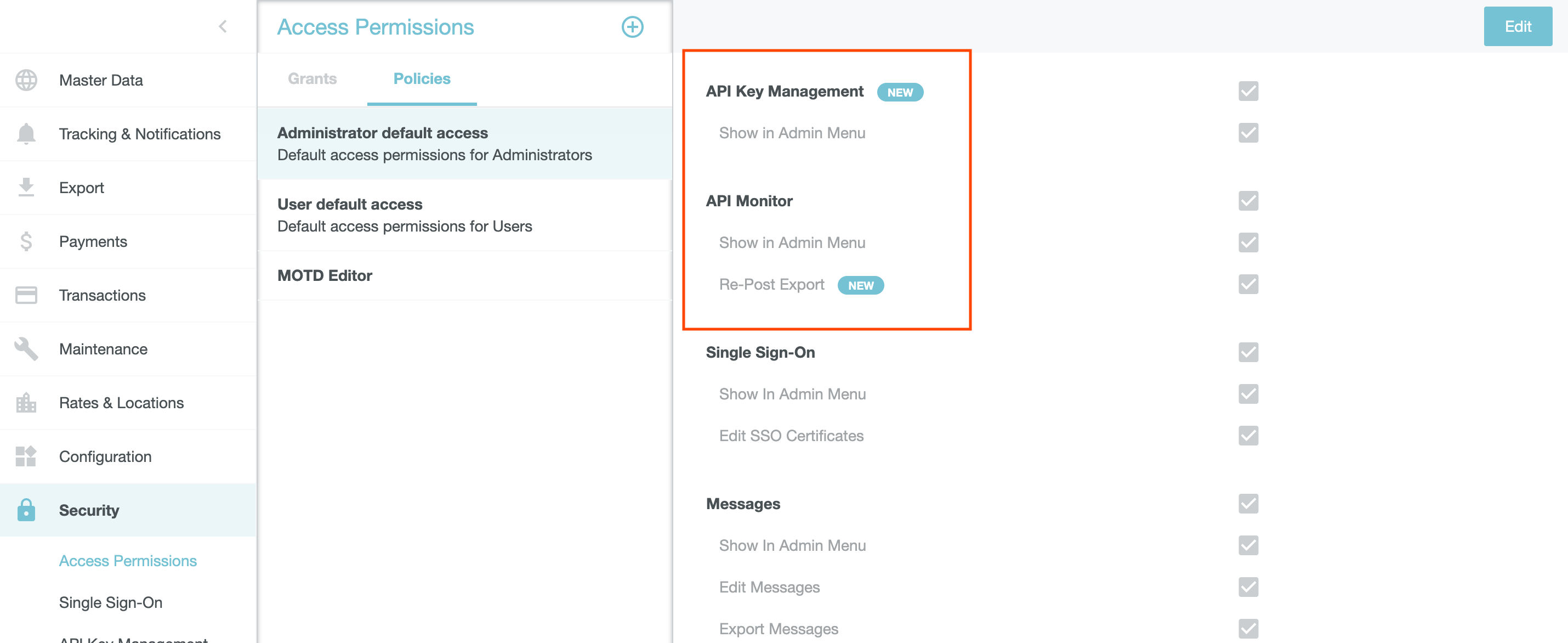The width and height of the screenshot is (1568, 643).
Task: Click the bell icon for Tracking & Notifications
Action: (26, 134)
